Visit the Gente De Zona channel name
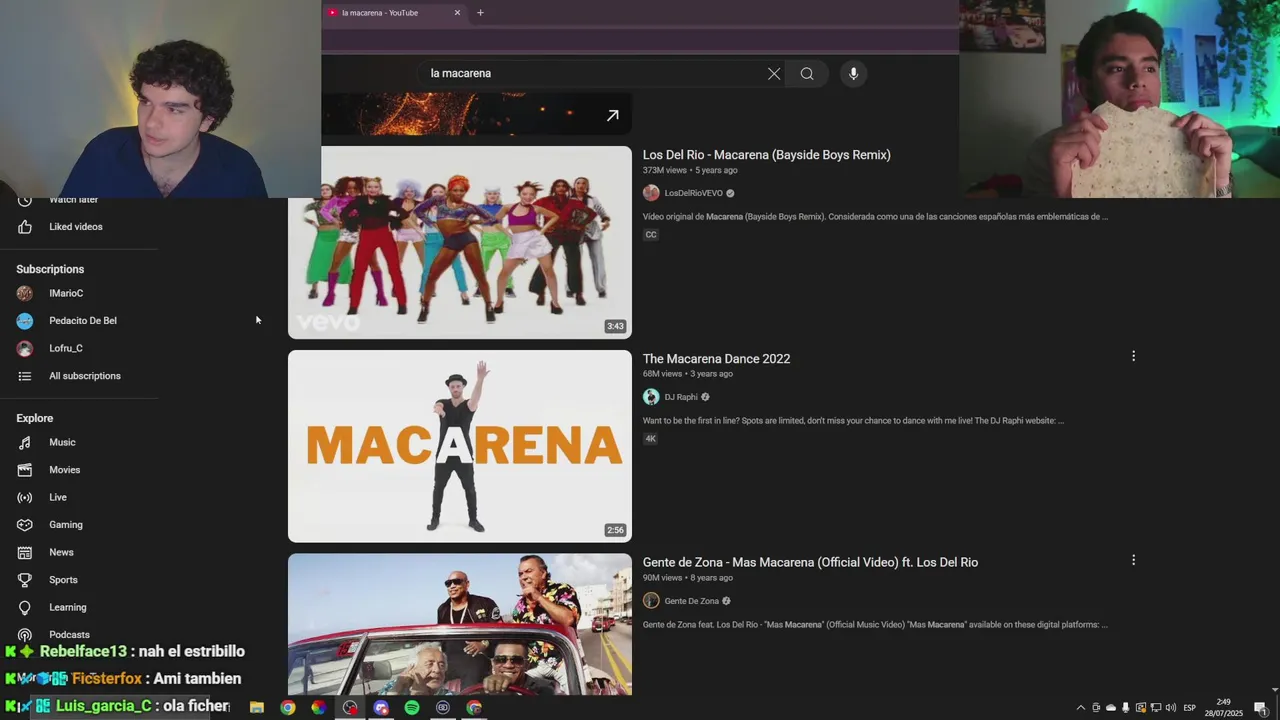The image size is (1280, 720). [692, 601]
